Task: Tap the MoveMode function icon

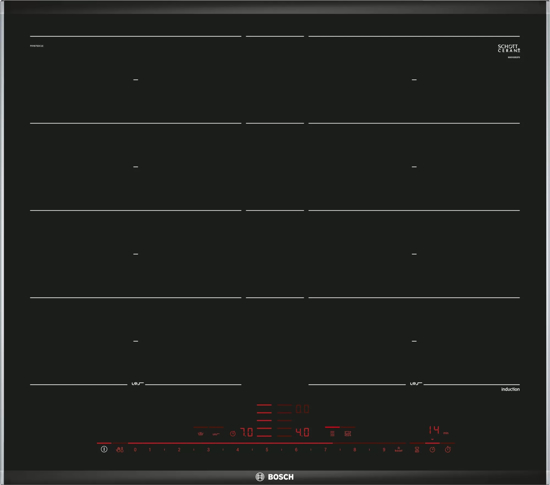Action: [348, 434]
